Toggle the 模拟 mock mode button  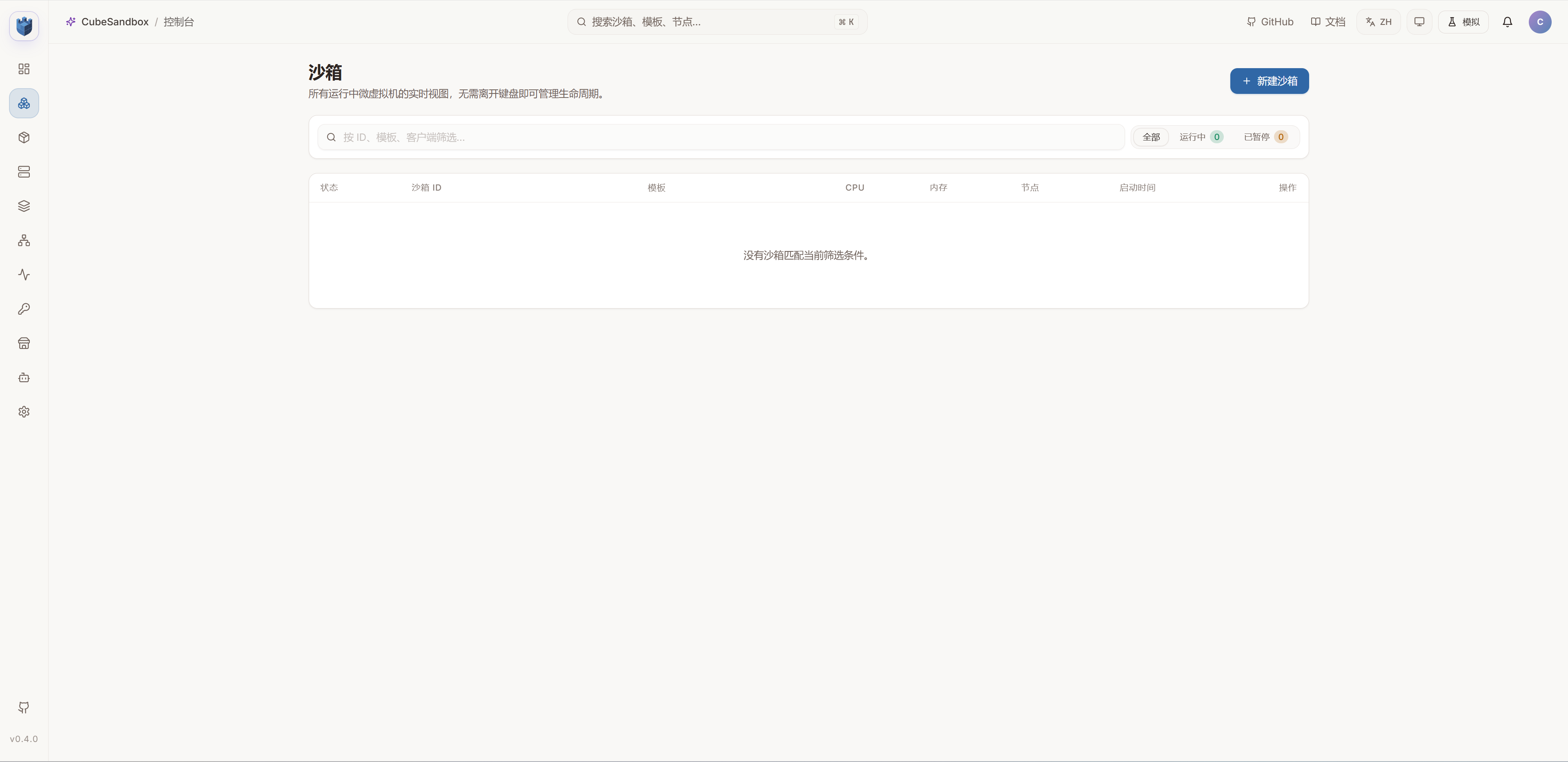point(1463,22)
